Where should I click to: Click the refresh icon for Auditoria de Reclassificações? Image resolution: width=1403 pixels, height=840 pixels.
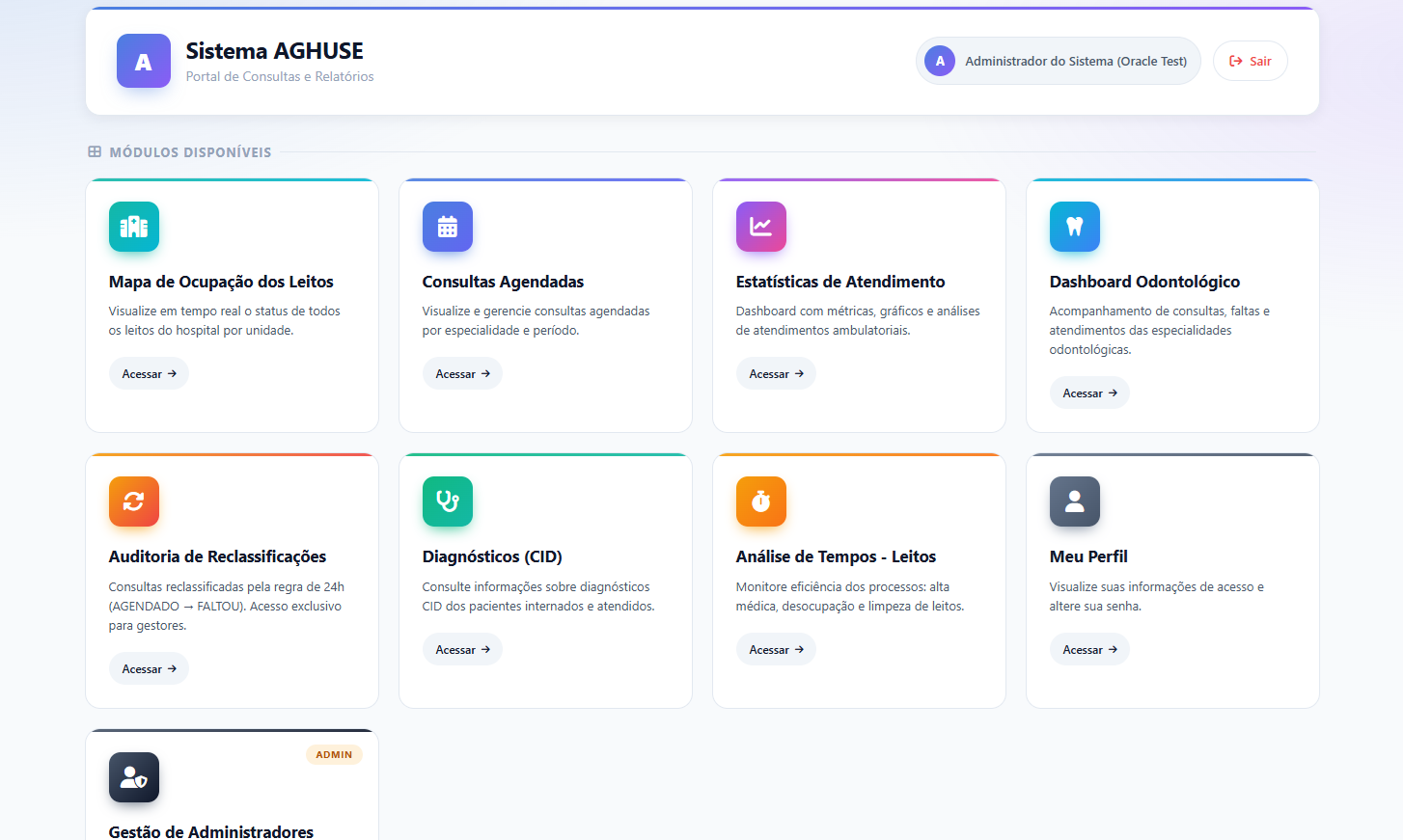pyautogui.click(x=134, y=501)
